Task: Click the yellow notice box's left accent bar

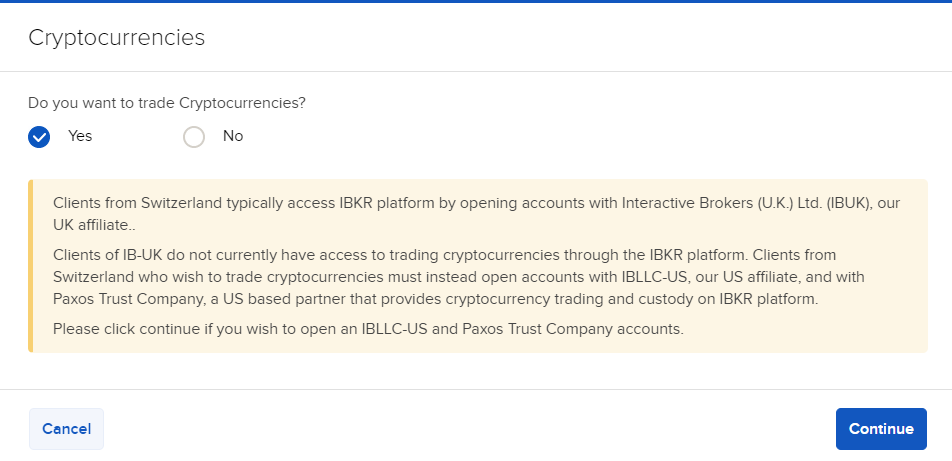Action: click(30, 266)
